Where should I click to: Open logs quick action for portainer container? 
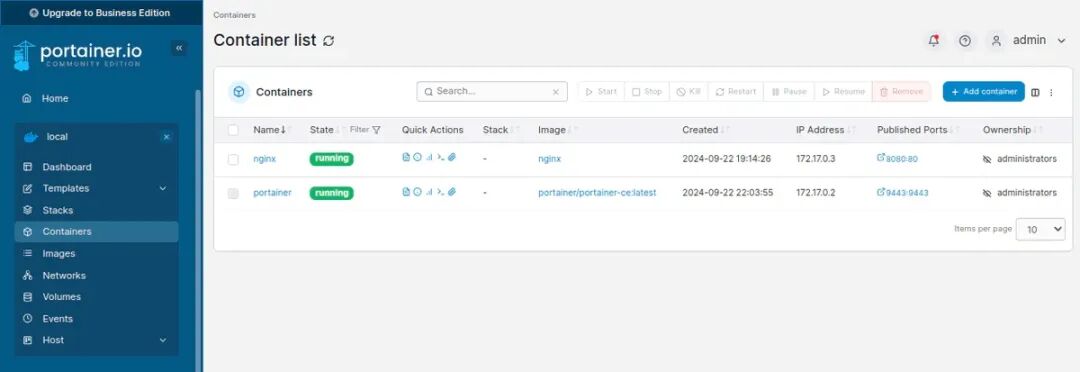(406, 192)
